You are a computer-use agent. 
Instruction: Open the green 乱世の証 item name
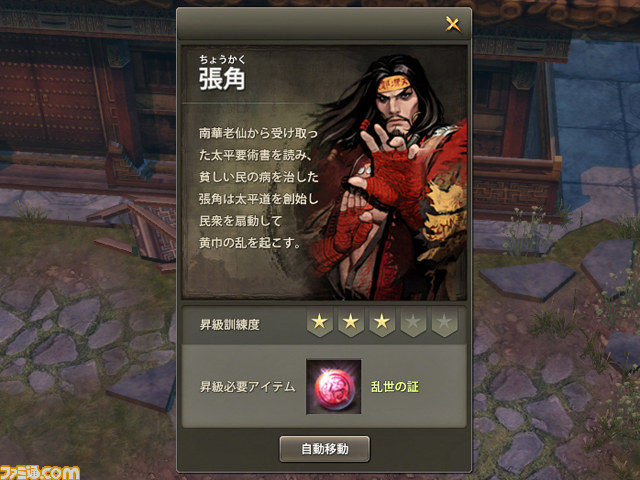[395, 387]
